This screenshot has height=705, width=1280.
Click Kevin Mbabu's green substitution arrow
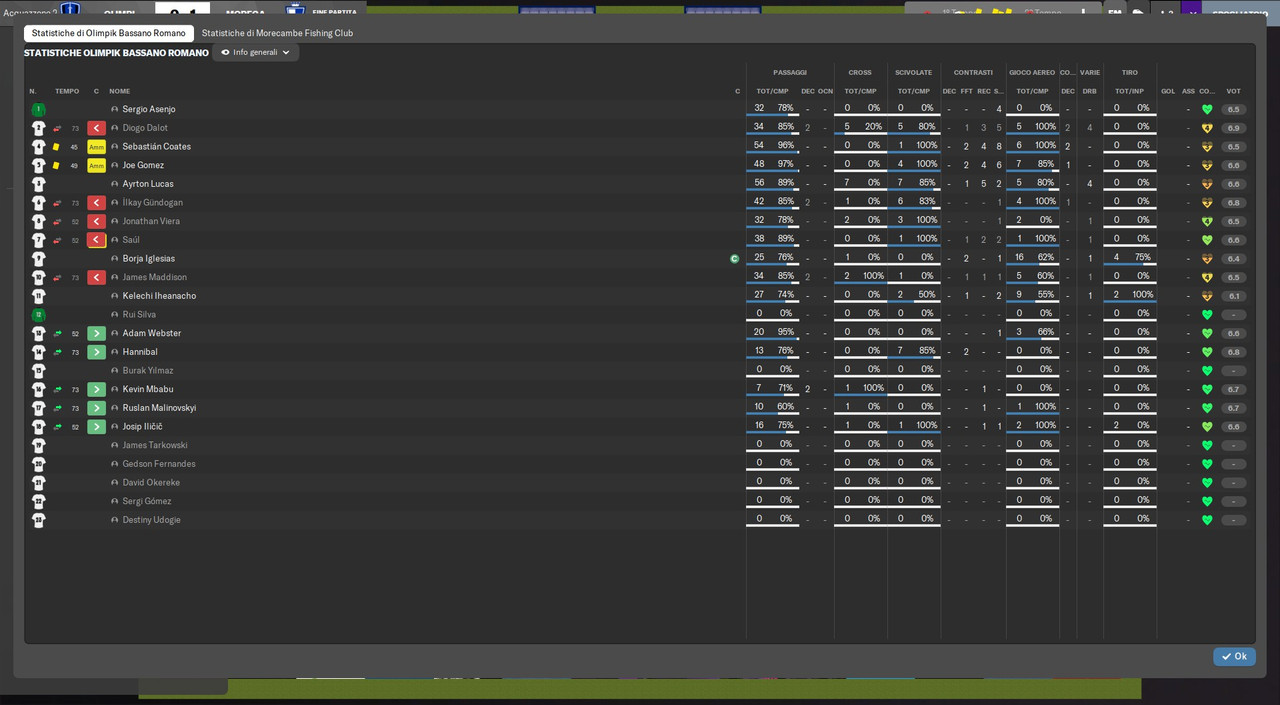pos(96,389)
